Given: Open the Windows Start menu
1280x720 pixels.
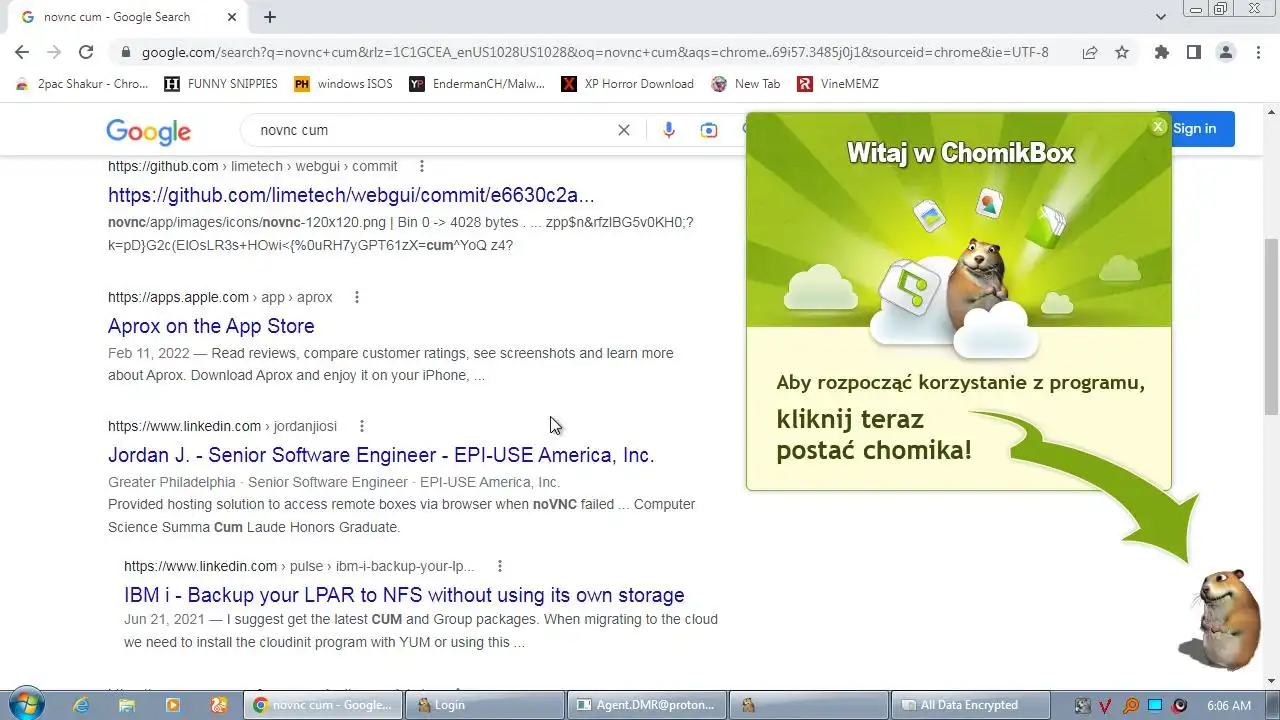Looking at the screenshot, I should pyautogui.click(x=25, y=705).
